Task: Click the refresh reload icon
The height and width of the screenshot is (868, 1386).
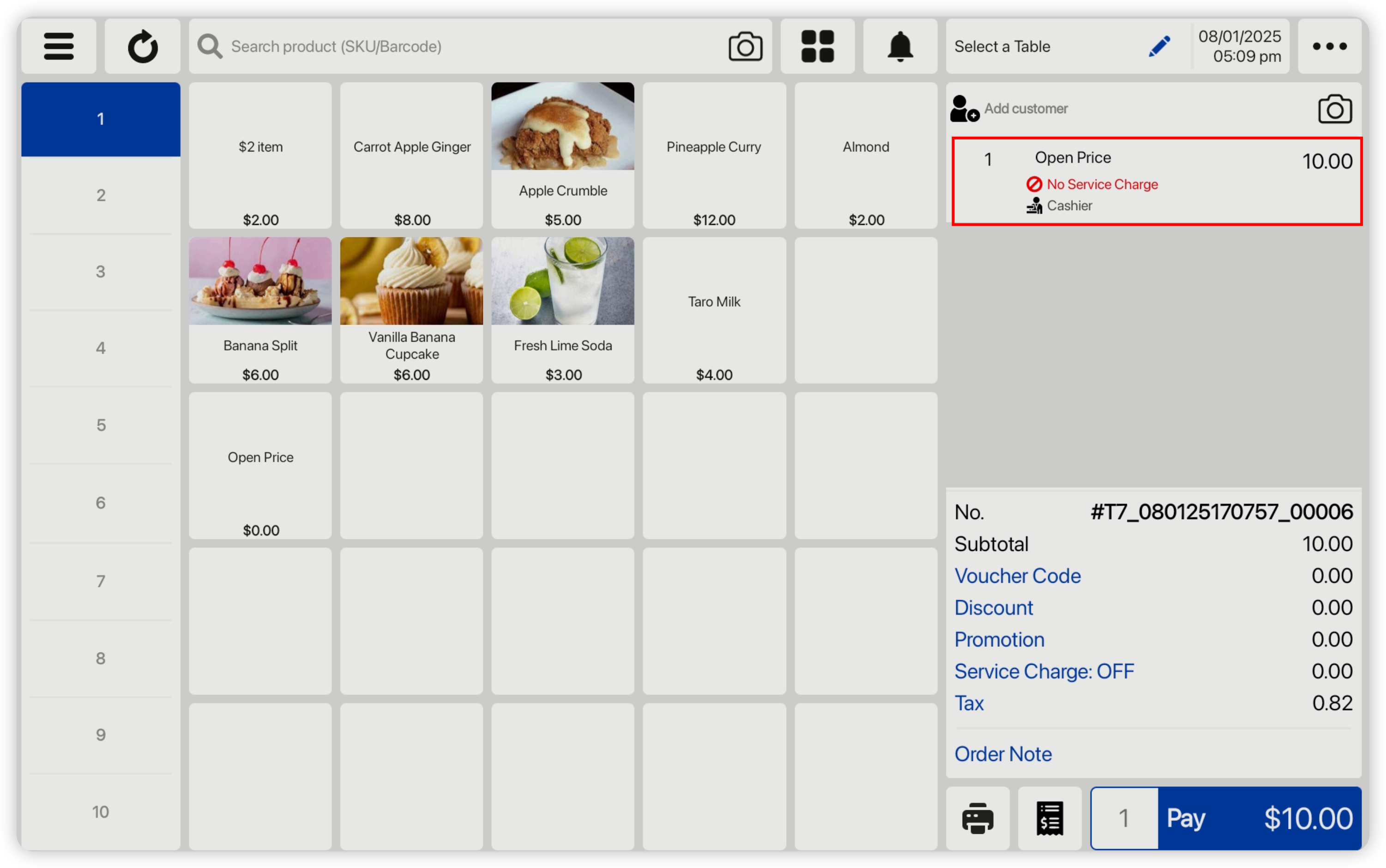Action: [x=142, y=46]
